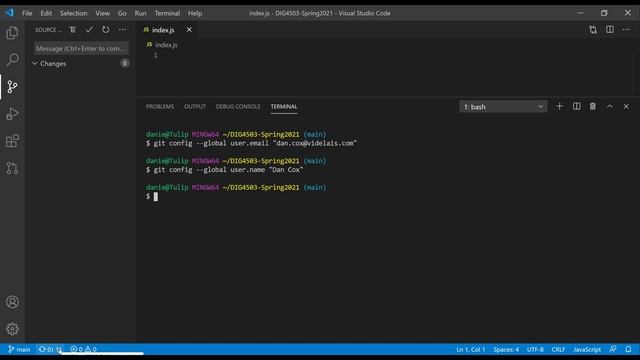Open the GitHub Pull Requests view icon

click(12, 168)
